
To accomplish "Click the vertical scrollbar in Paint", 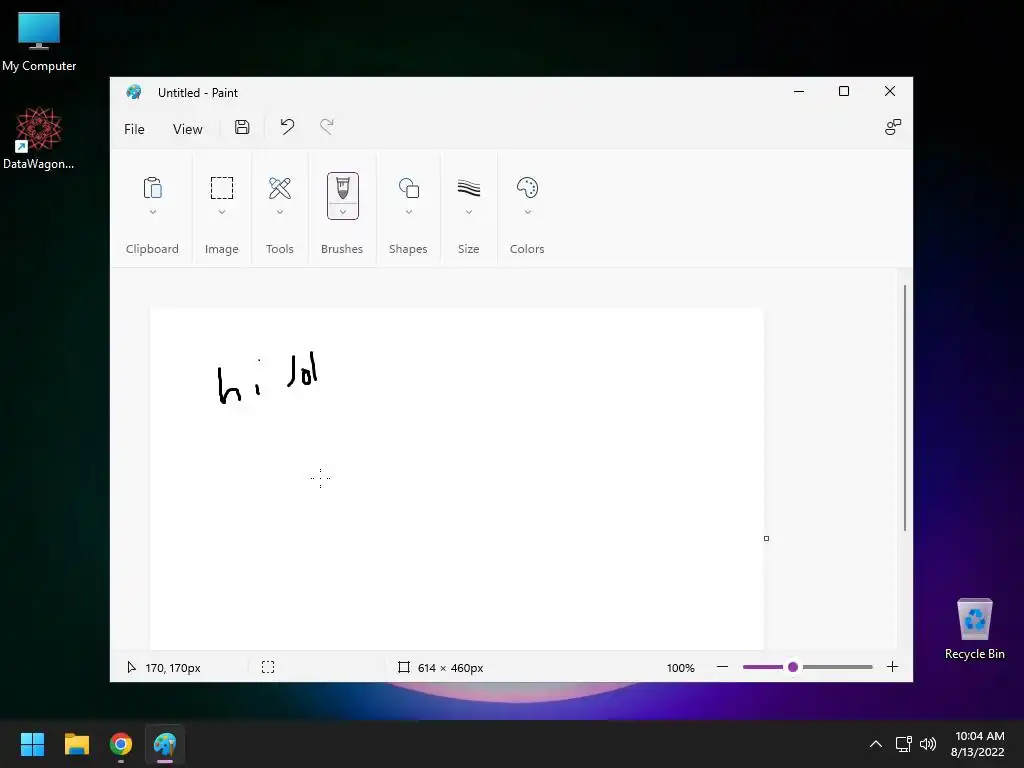I will point(905,408).
